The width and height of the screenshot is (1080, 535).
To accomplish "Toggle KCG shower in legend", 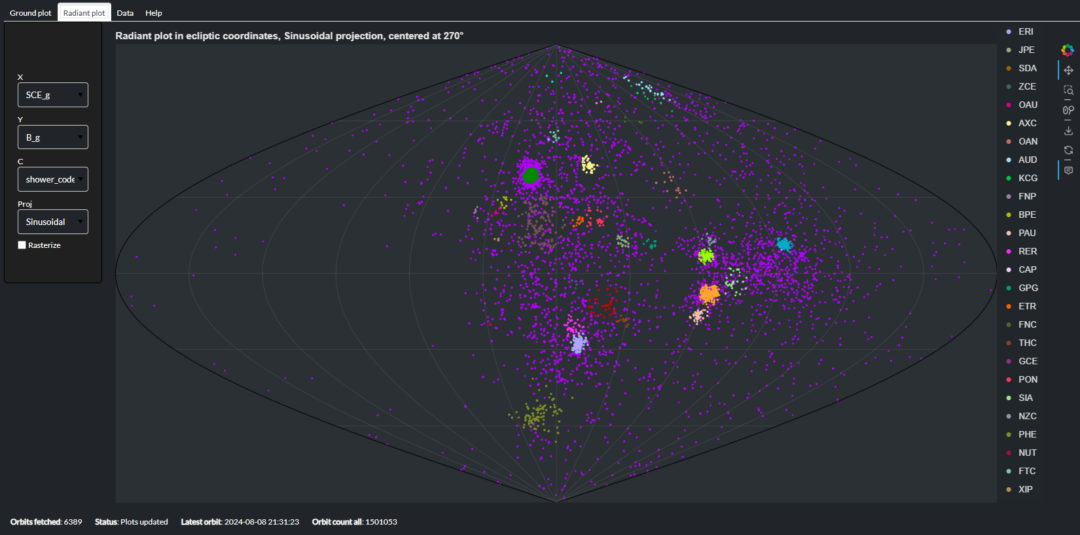I will click(x=1027, y=178).
